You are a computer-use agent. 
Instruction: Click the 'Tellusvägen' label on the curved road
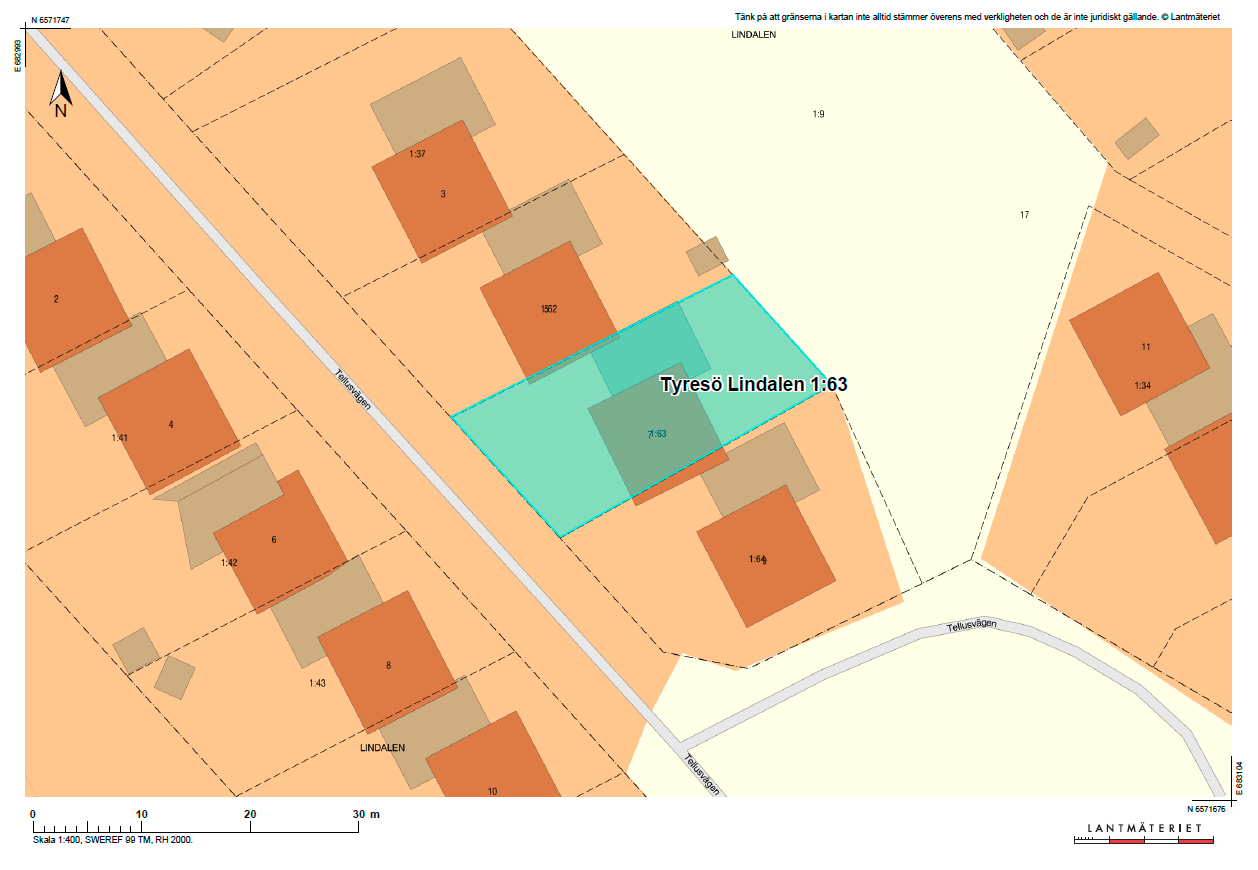coord(972,624)
